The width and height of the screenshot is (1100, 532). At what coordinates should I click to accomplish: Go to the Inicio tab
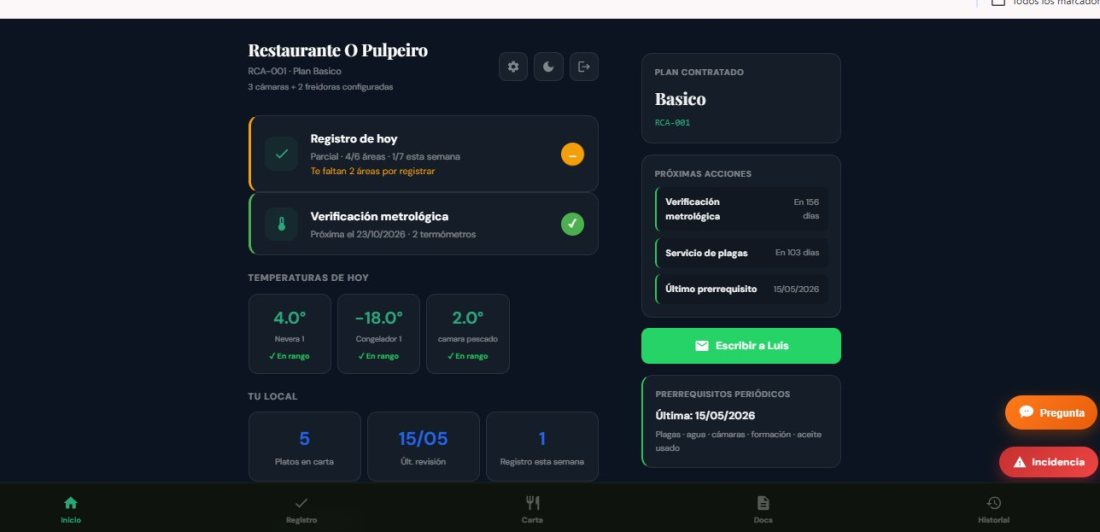coord(71,510)
